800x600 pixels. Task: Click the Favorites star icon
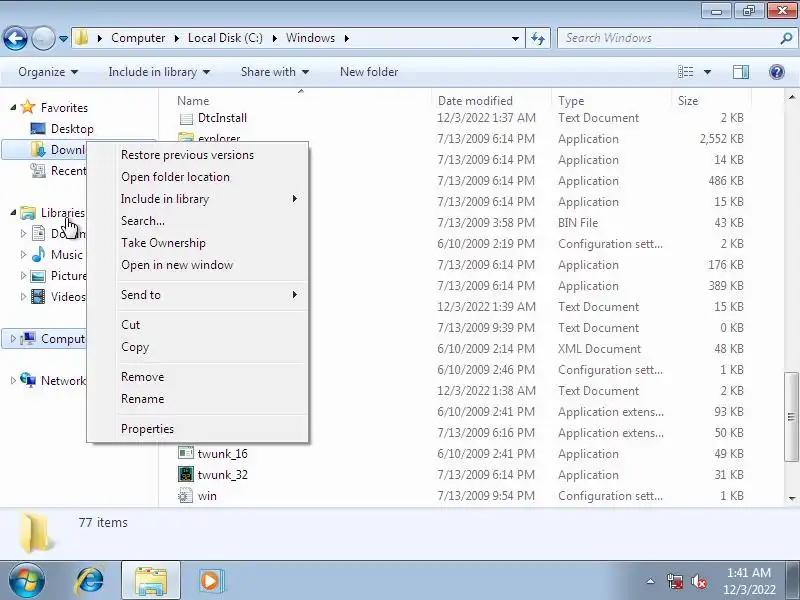point(28,107)
